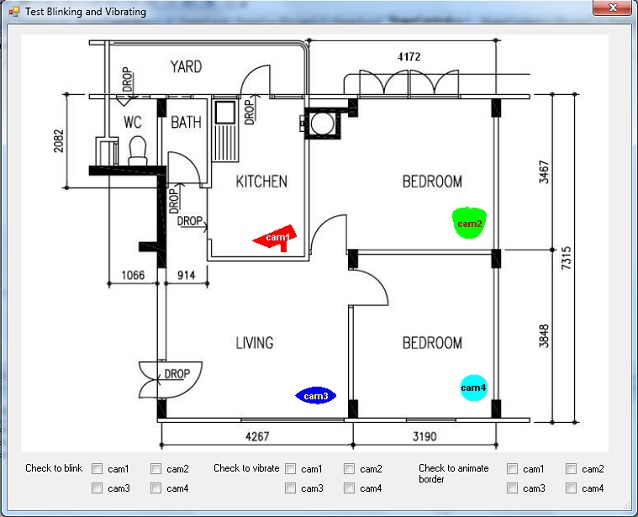Toggle blink checkbox for cam3
The width and height of the screenshot is (638, 517).
(x=97, y=488)
